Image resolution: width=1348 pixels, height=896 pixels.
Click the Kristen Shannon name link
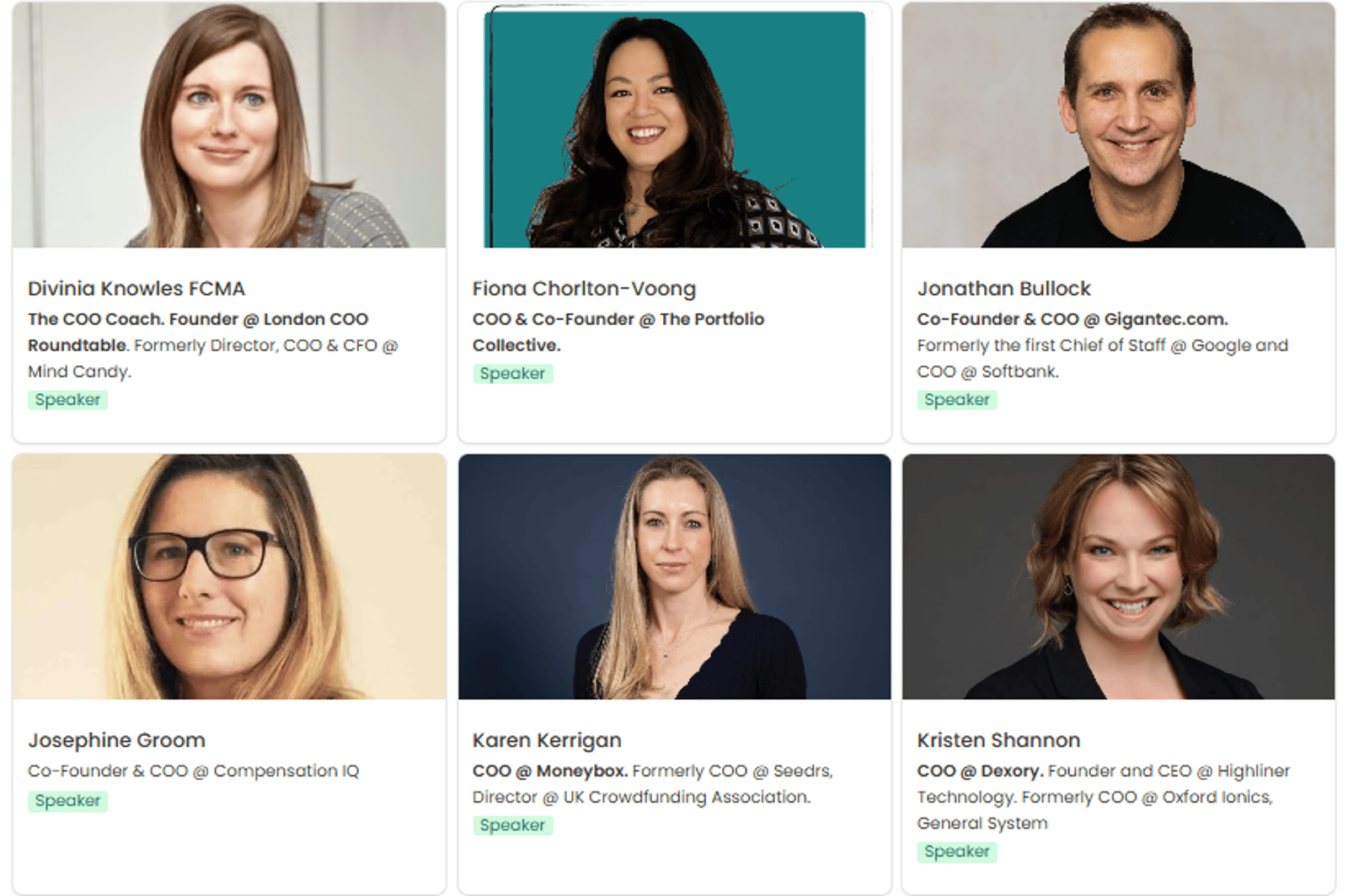click(998, 740)
